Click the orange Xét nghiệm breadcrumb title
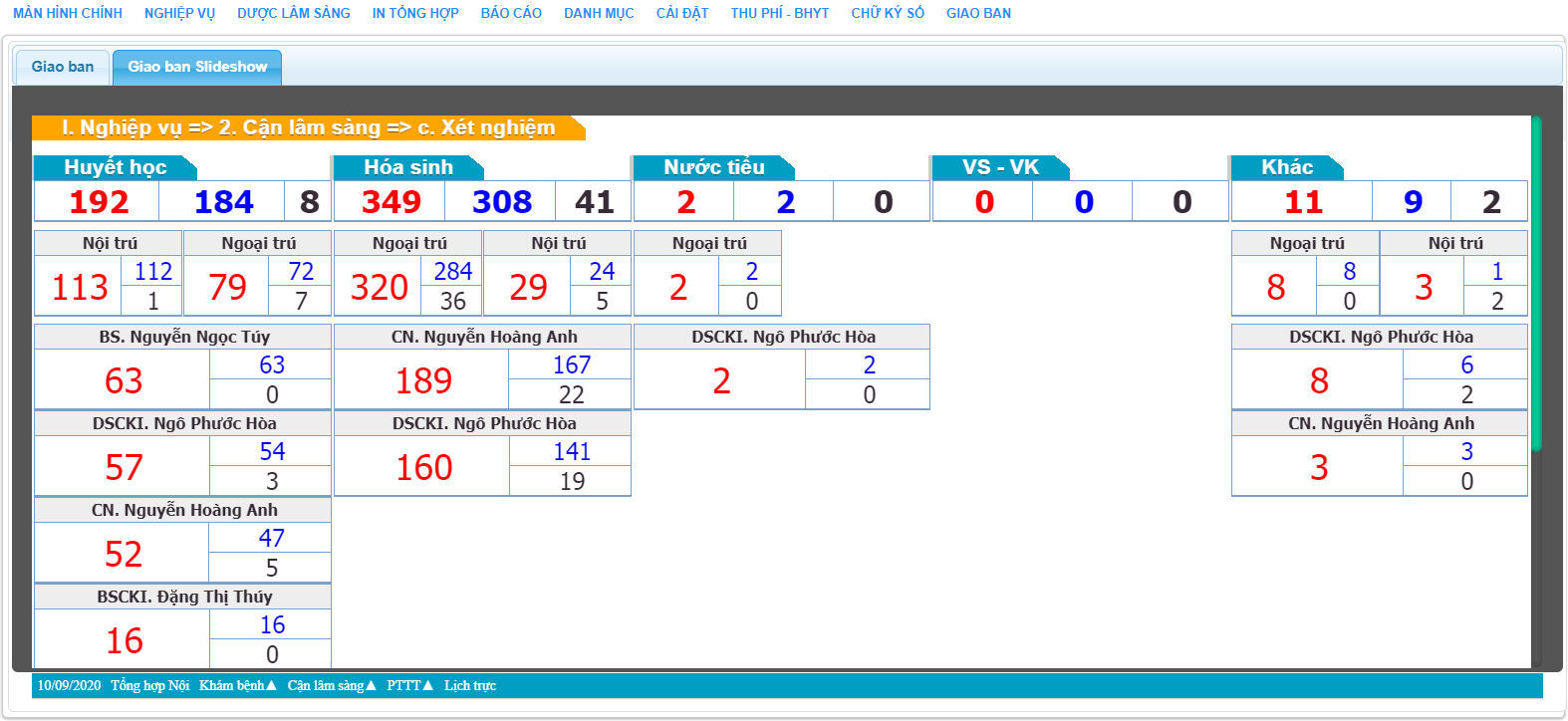1568x721 pixels. tap(308, 127)
